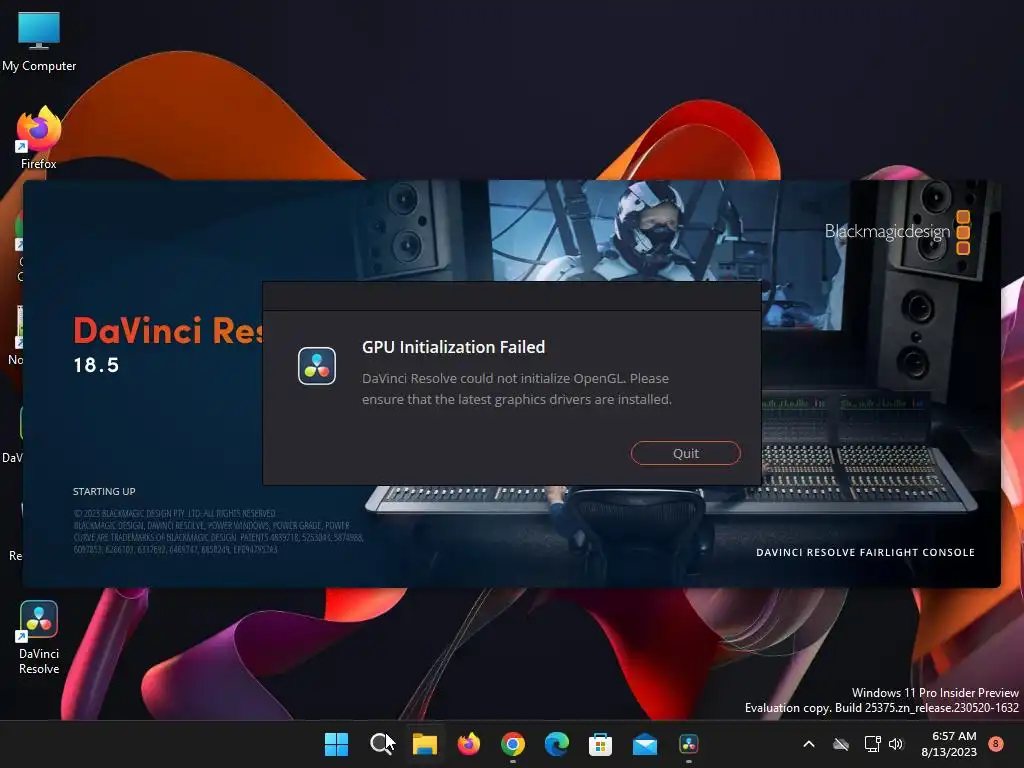Open the notification badge showing 8
Screen dimensions: 1024x768
click(x=995, y=743)
